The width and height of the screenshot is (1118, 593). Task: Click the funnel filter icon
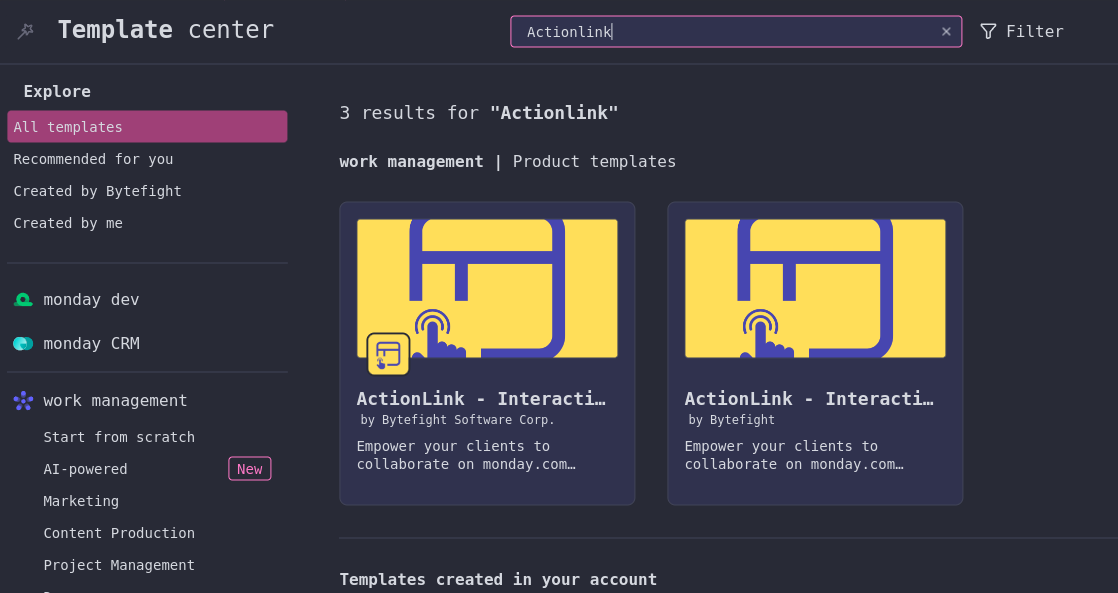(x=988, y=31)
